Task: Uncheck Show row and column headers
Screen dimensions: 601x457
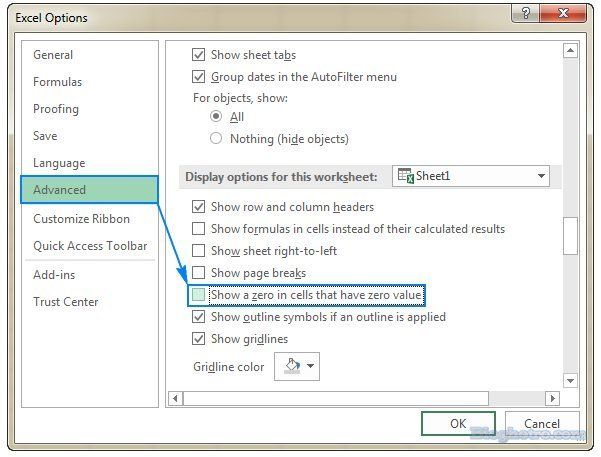Action: coord(198,207)
